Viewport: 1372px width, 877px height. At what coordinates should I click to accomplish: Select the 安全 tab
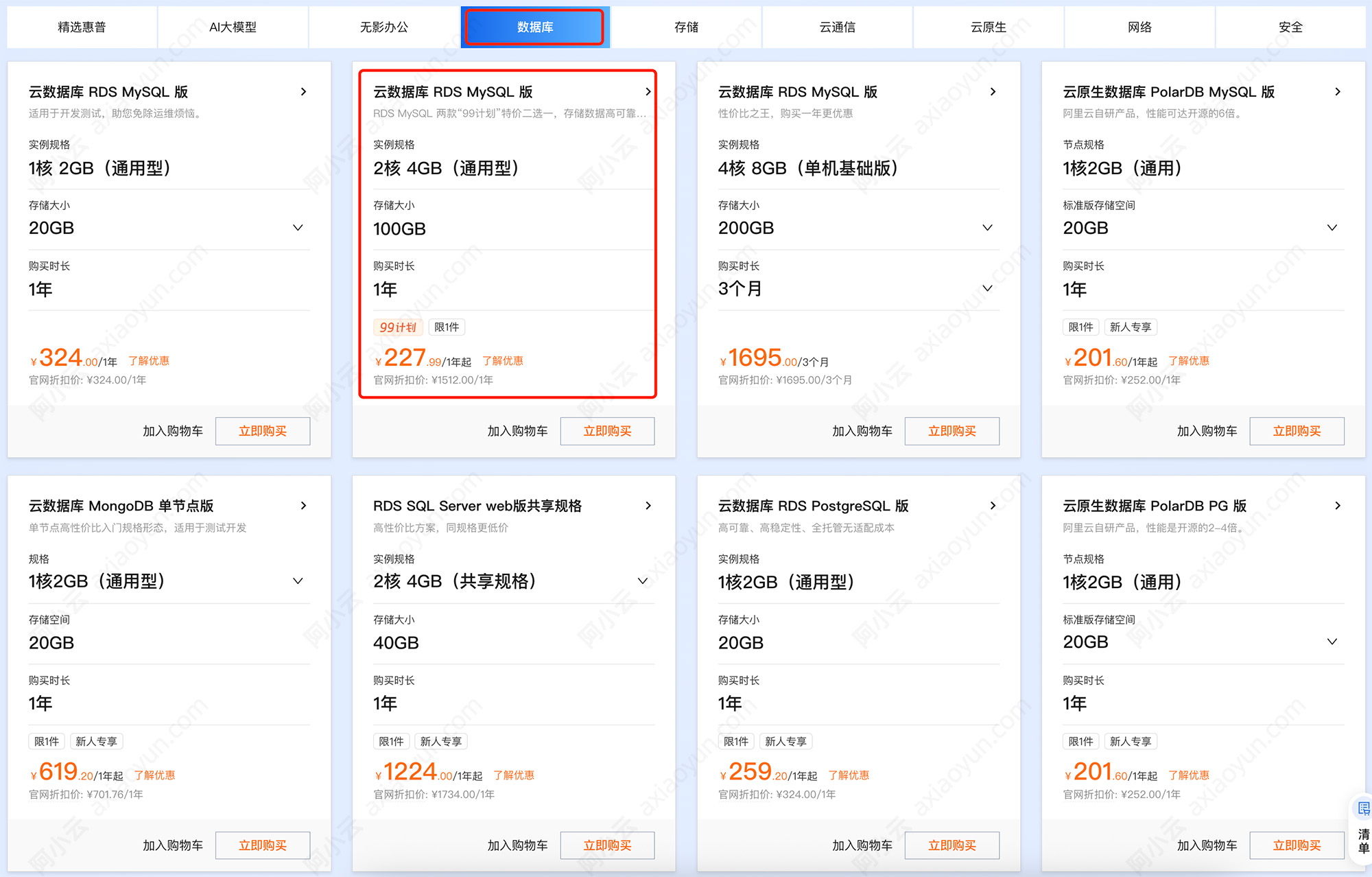click(x=1290, y=27)
